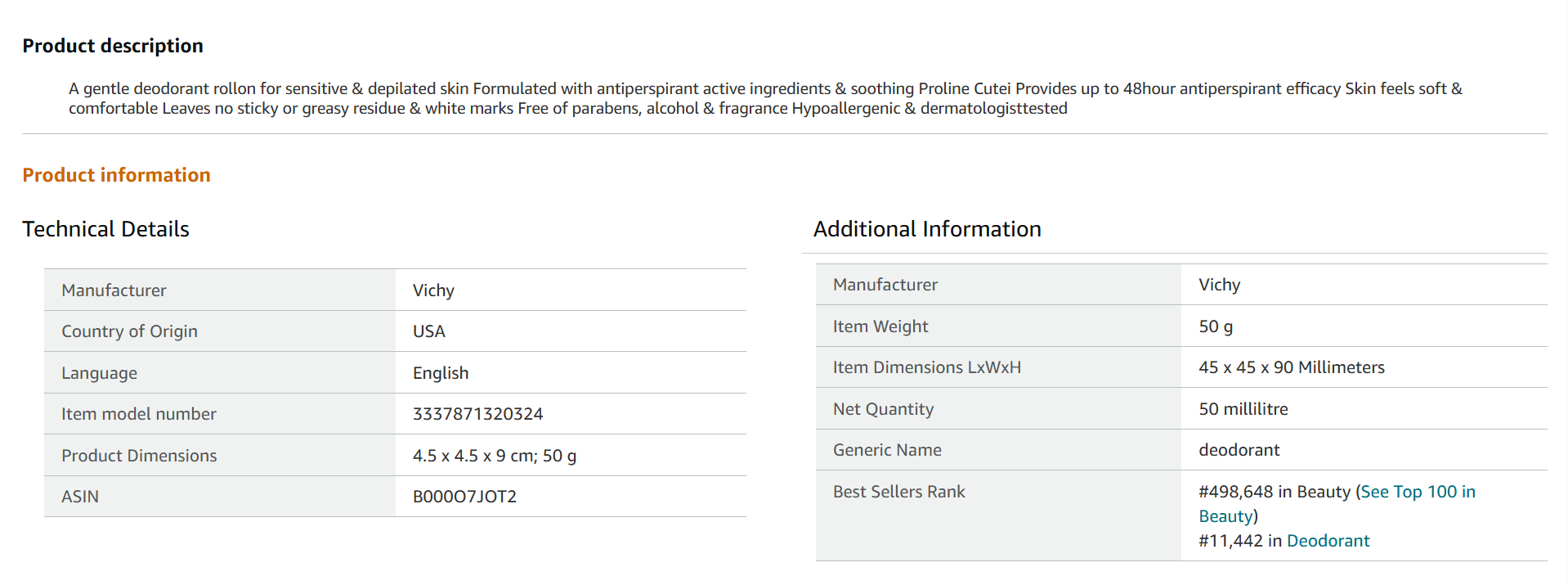Click the Net Quantity value 50 millilitre
Viewport: 1568px width, 585px height.
point(1243,409)
